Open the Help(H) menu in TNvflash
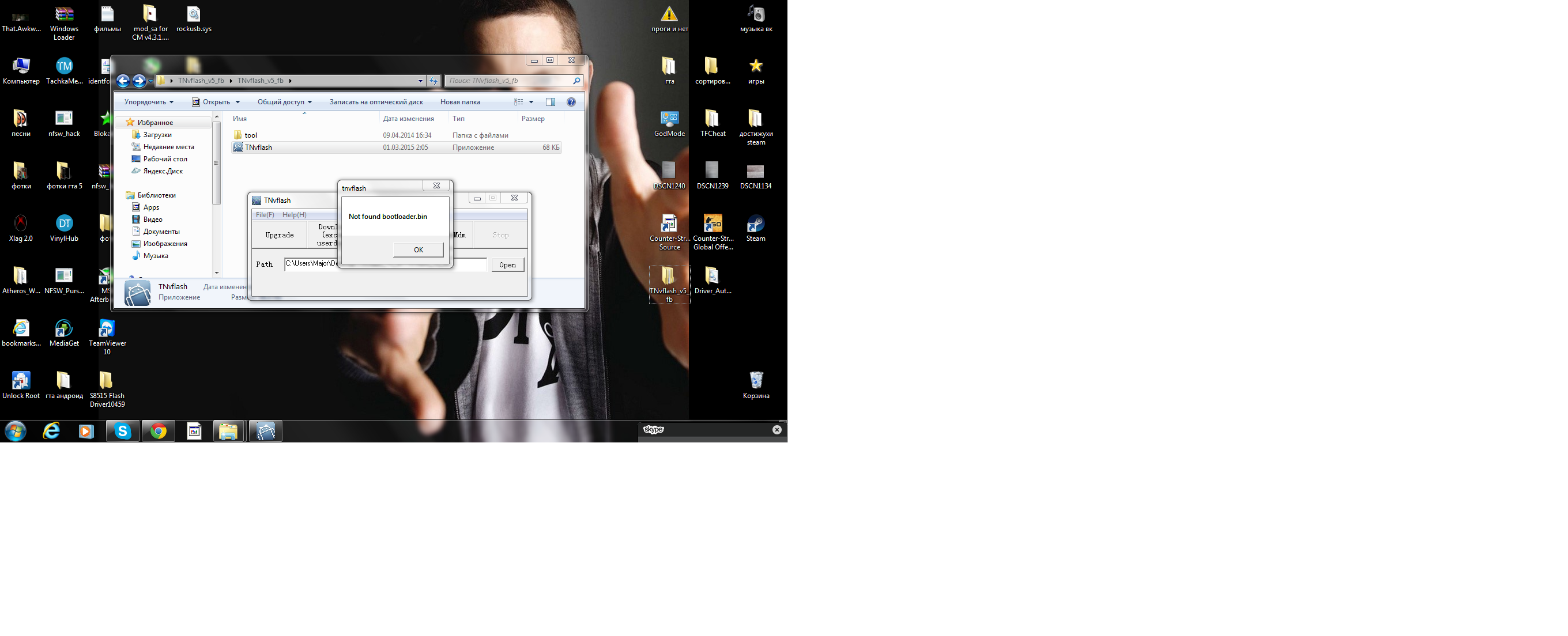 pyautogui.click(x=294, y=215)
